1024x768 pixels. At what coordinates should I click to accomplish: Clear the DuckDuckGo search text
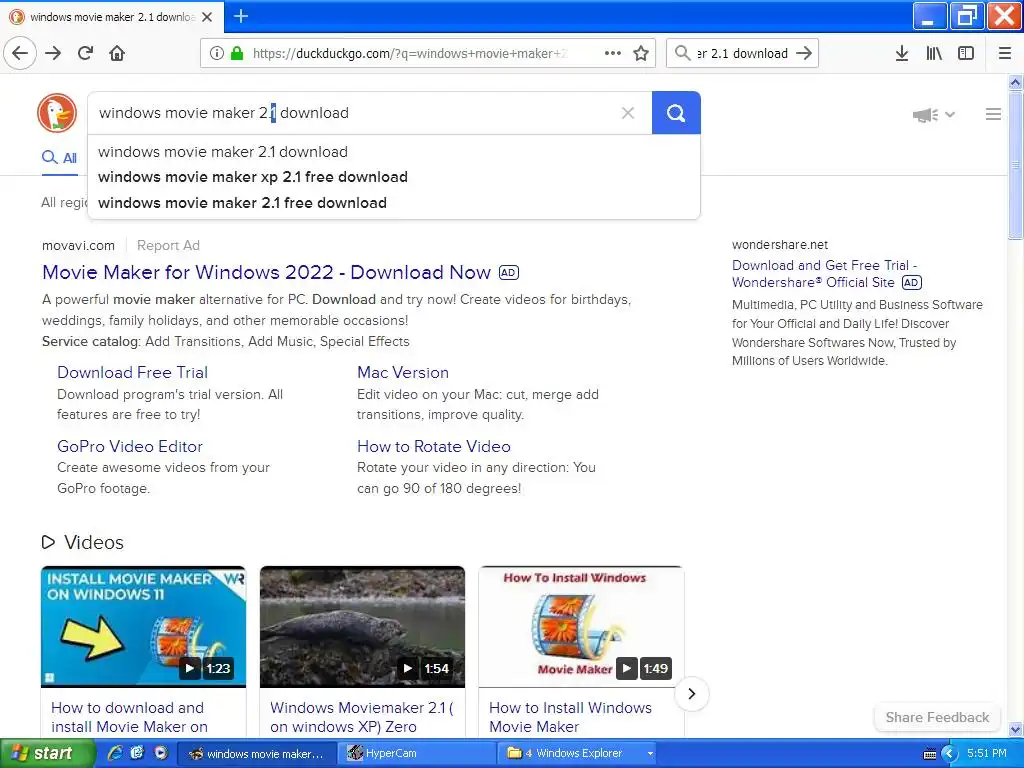(x=628, y=113)
